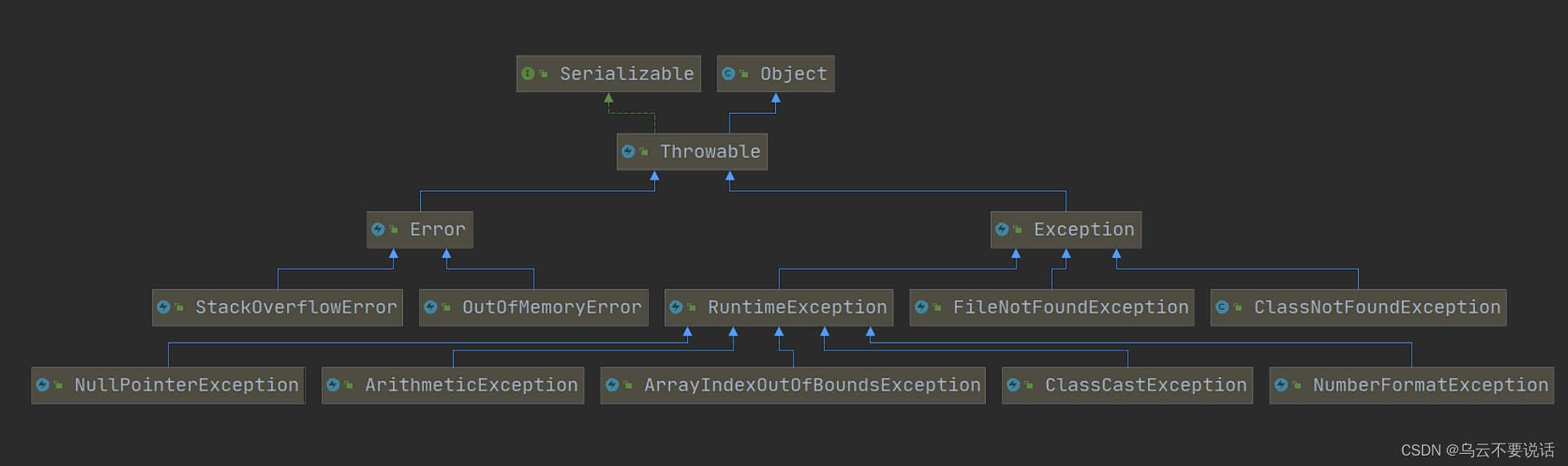
Task: Select the StackOverflowError node
Action: 277,307
